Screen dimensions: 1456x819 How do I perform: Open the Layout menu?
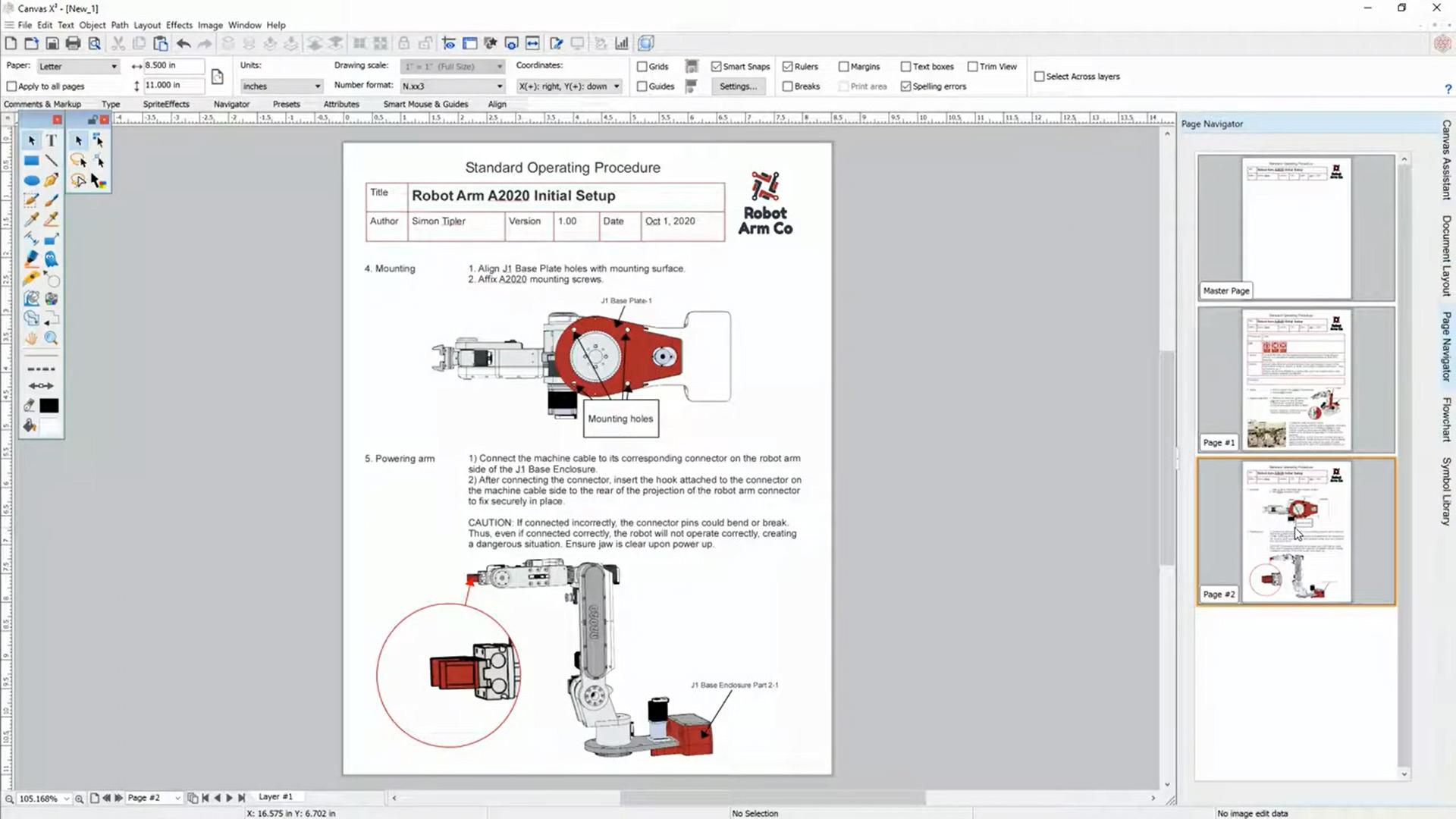point(147,25)
